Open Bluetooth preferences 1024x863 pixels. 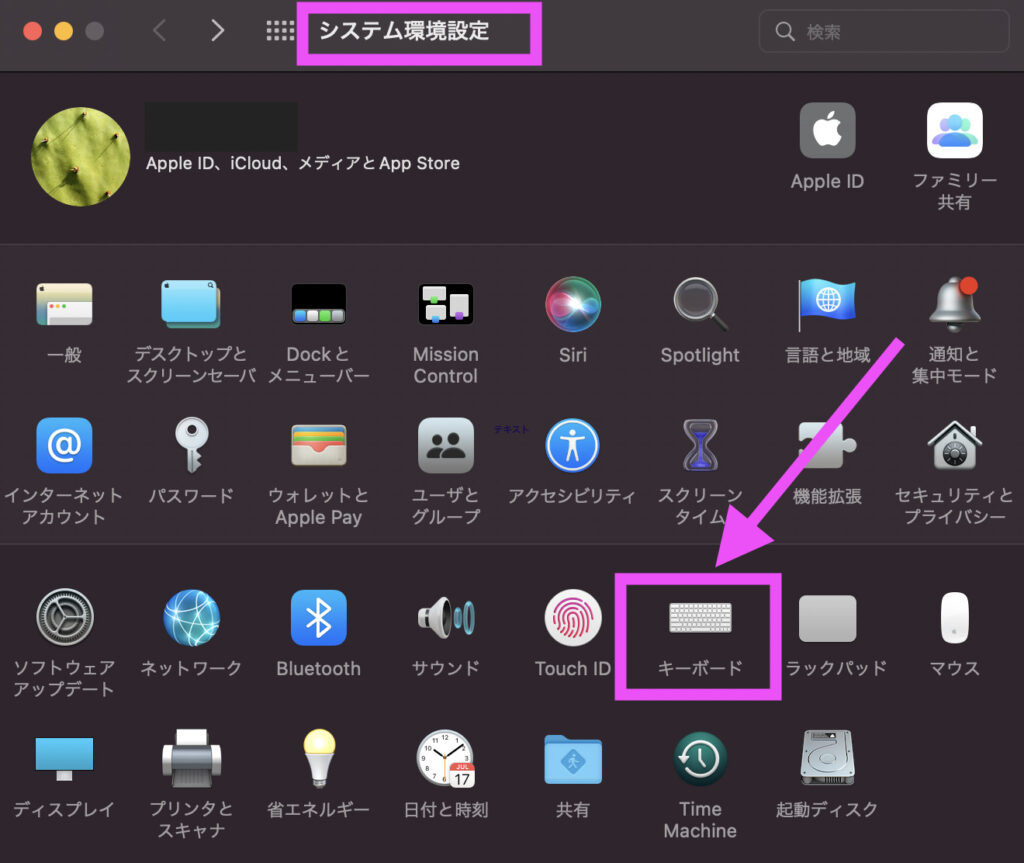318,618
